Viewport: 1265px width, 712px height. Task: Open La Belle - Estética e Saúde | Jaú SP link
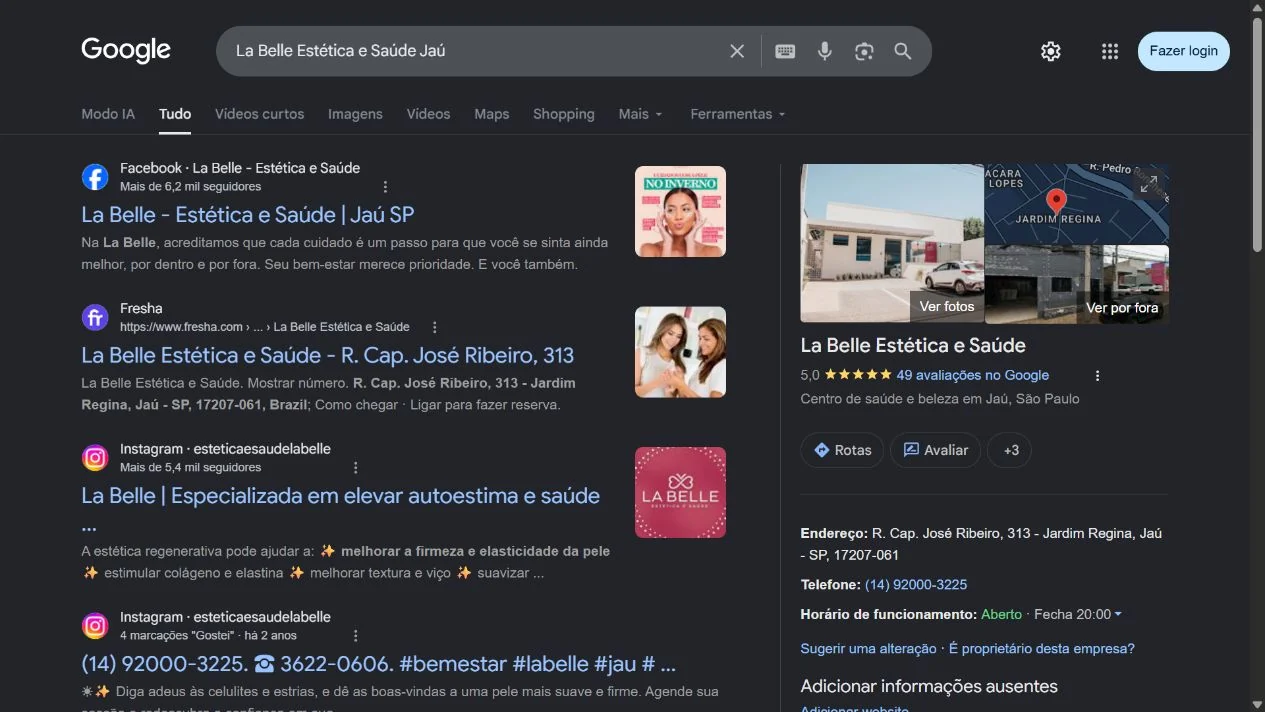tap(247, 215)
